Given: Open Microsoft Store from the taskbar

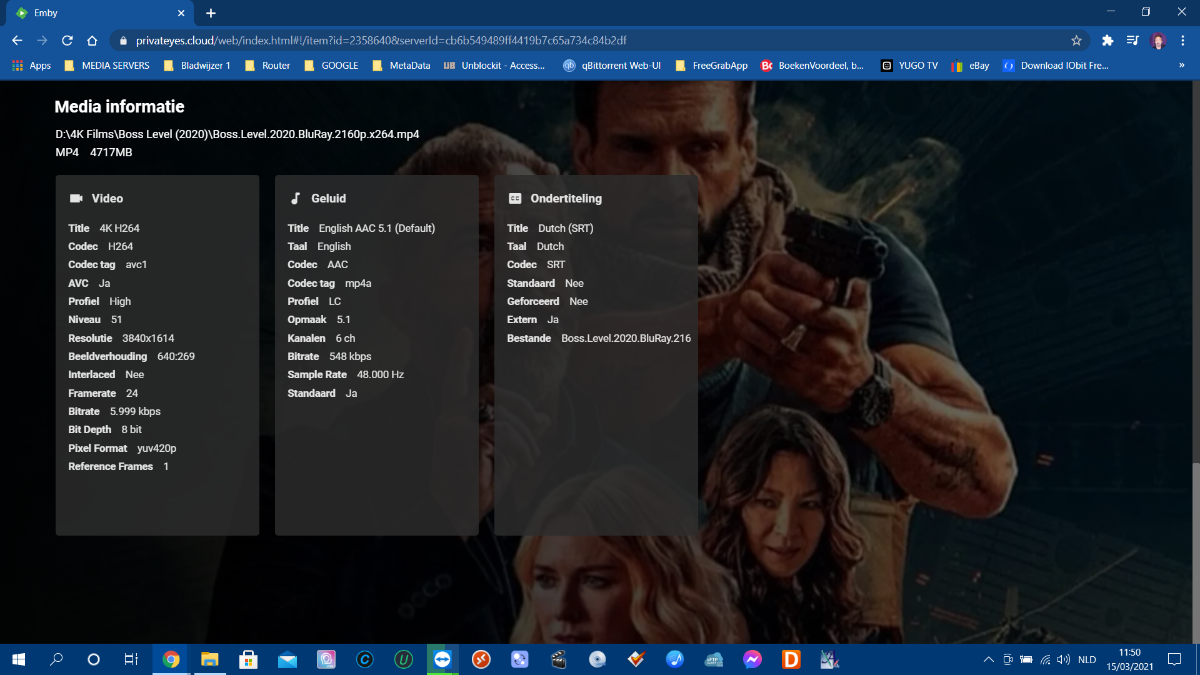Looking at the screenshot, I should point(249,659).
